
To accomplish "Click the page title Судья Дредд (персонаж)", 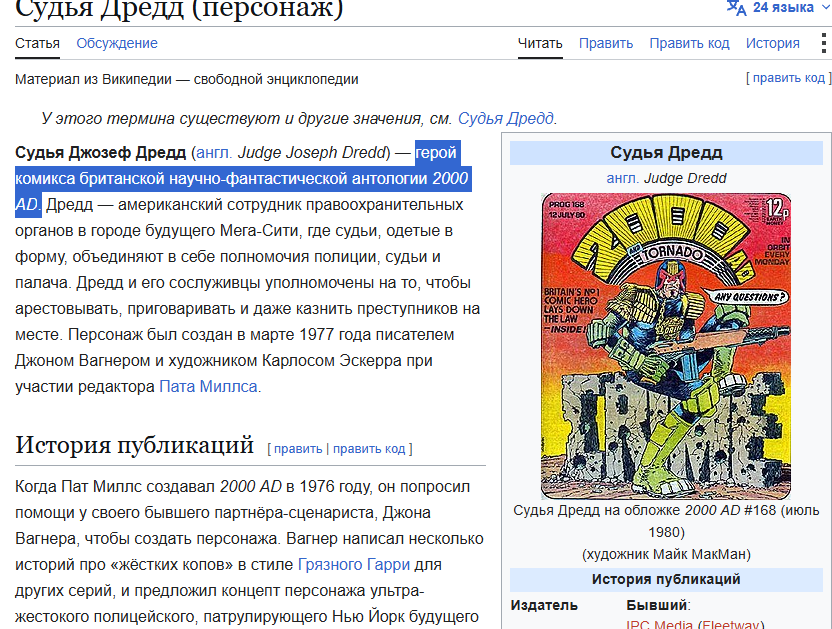I will click(179, 8).
